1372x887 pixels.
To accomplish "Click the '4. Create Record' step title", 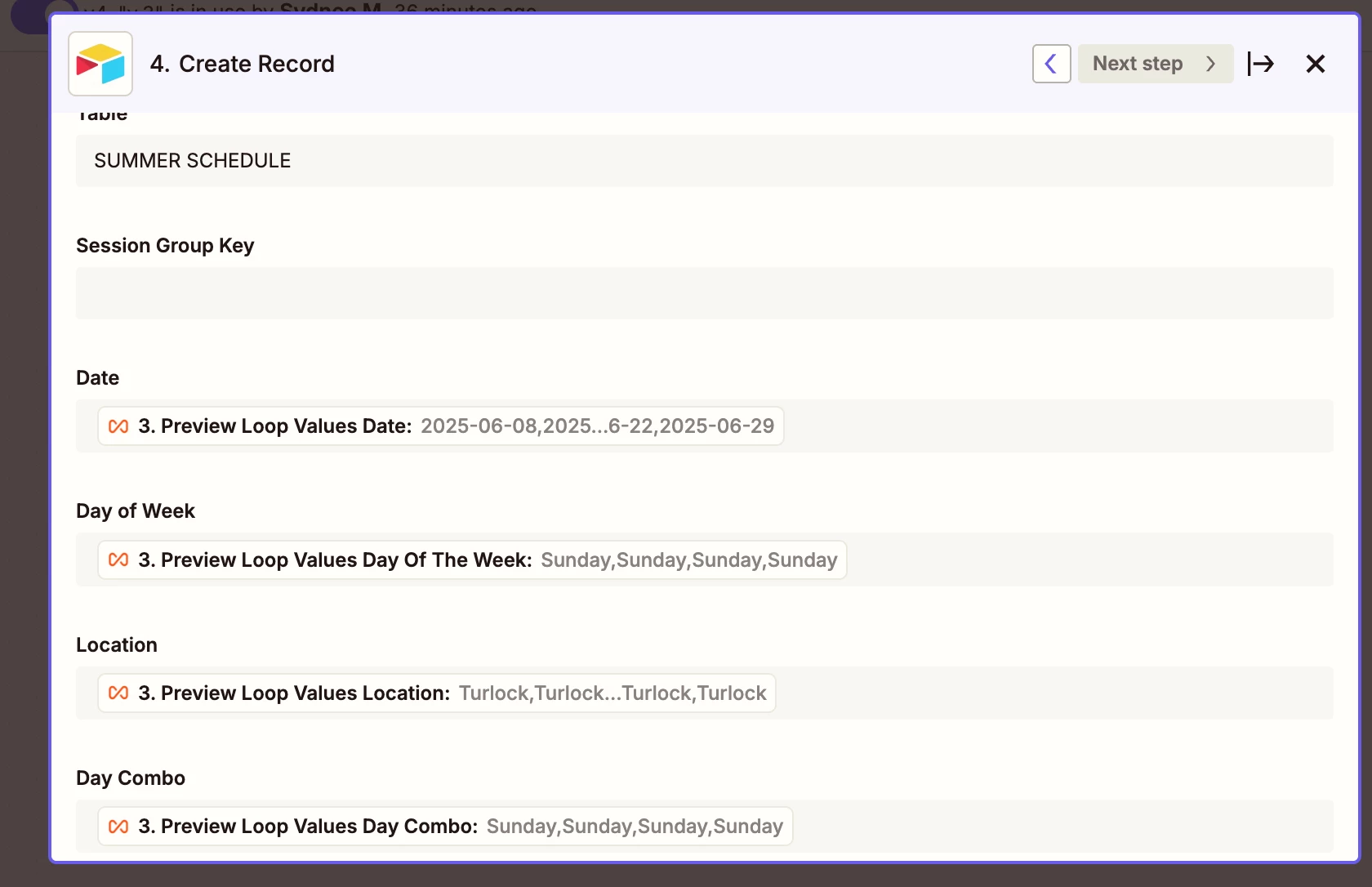I will coord(243,64).
